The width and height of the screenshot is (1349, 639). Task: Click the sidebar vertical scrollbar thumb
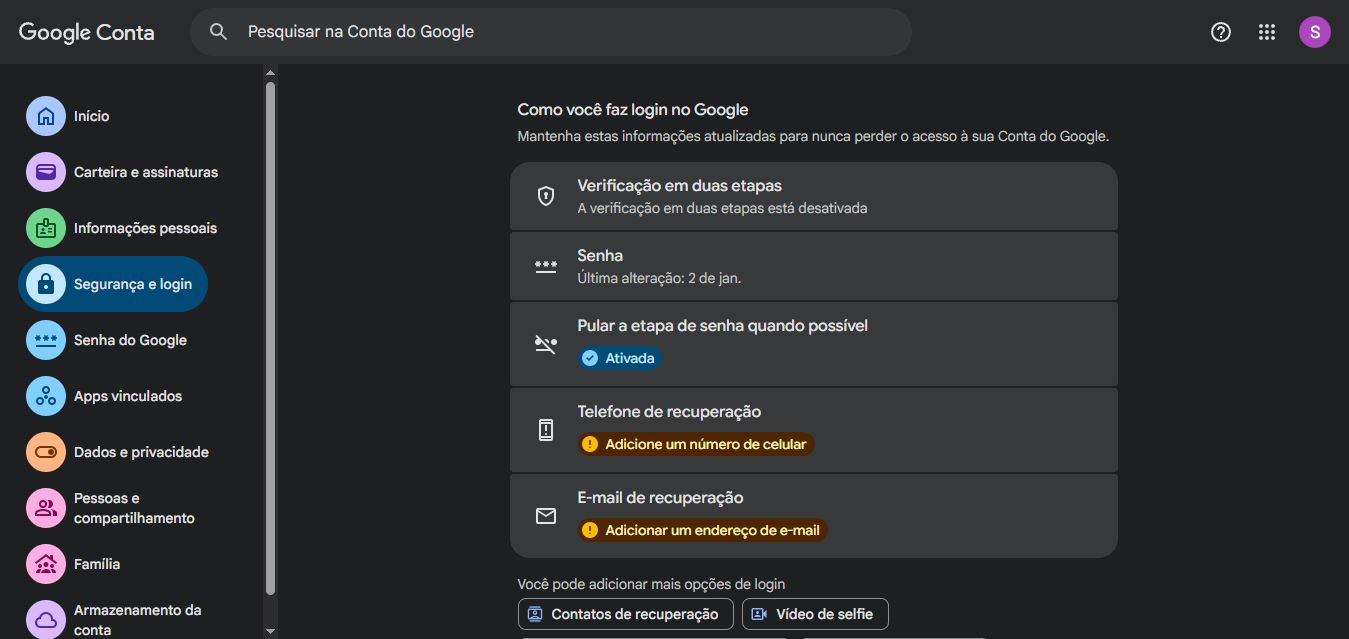[x=270, y=338]
